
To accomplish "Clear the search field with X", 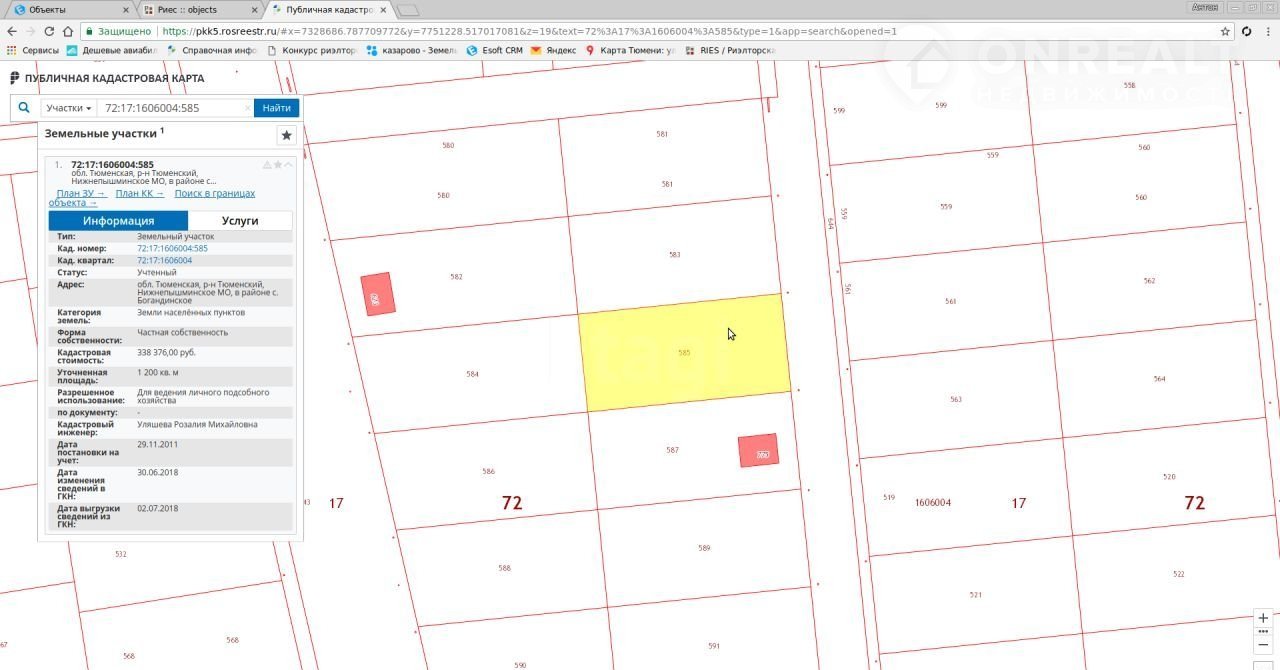I will [248, 108].
